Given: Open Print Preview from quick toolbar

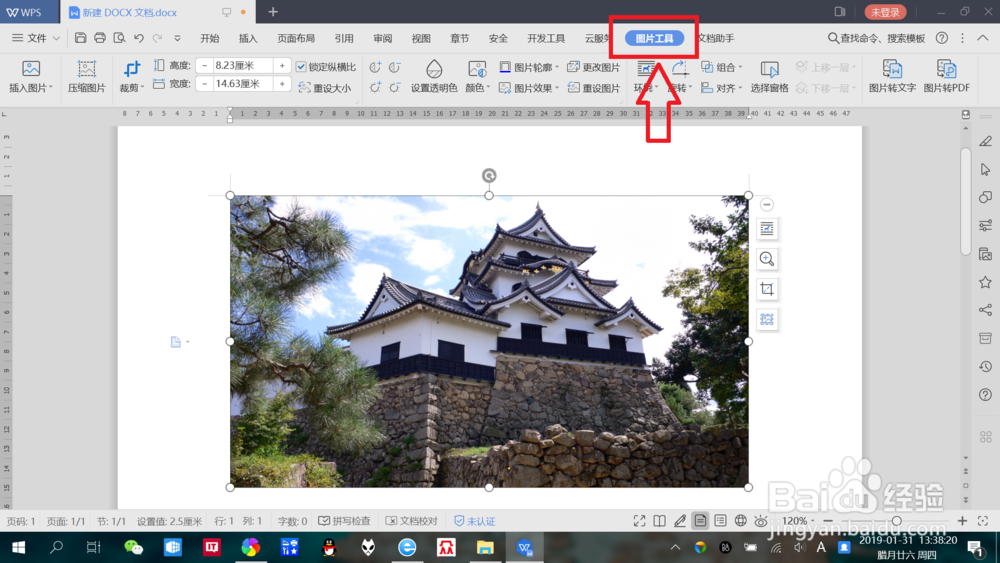Looking at the screenshot, I should (x=119, y=38).
